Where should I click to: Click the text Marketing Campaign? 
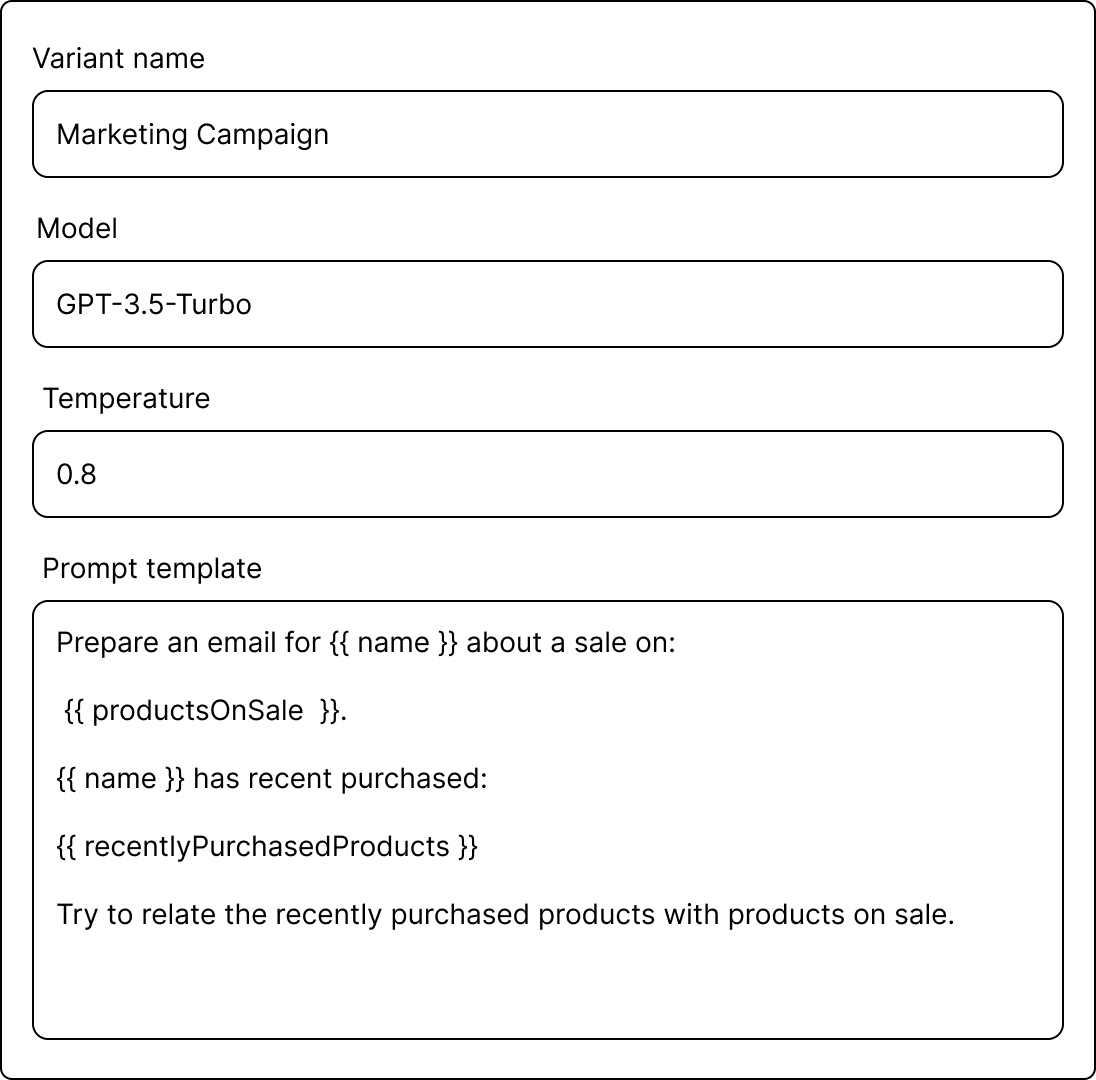(193, 134)
